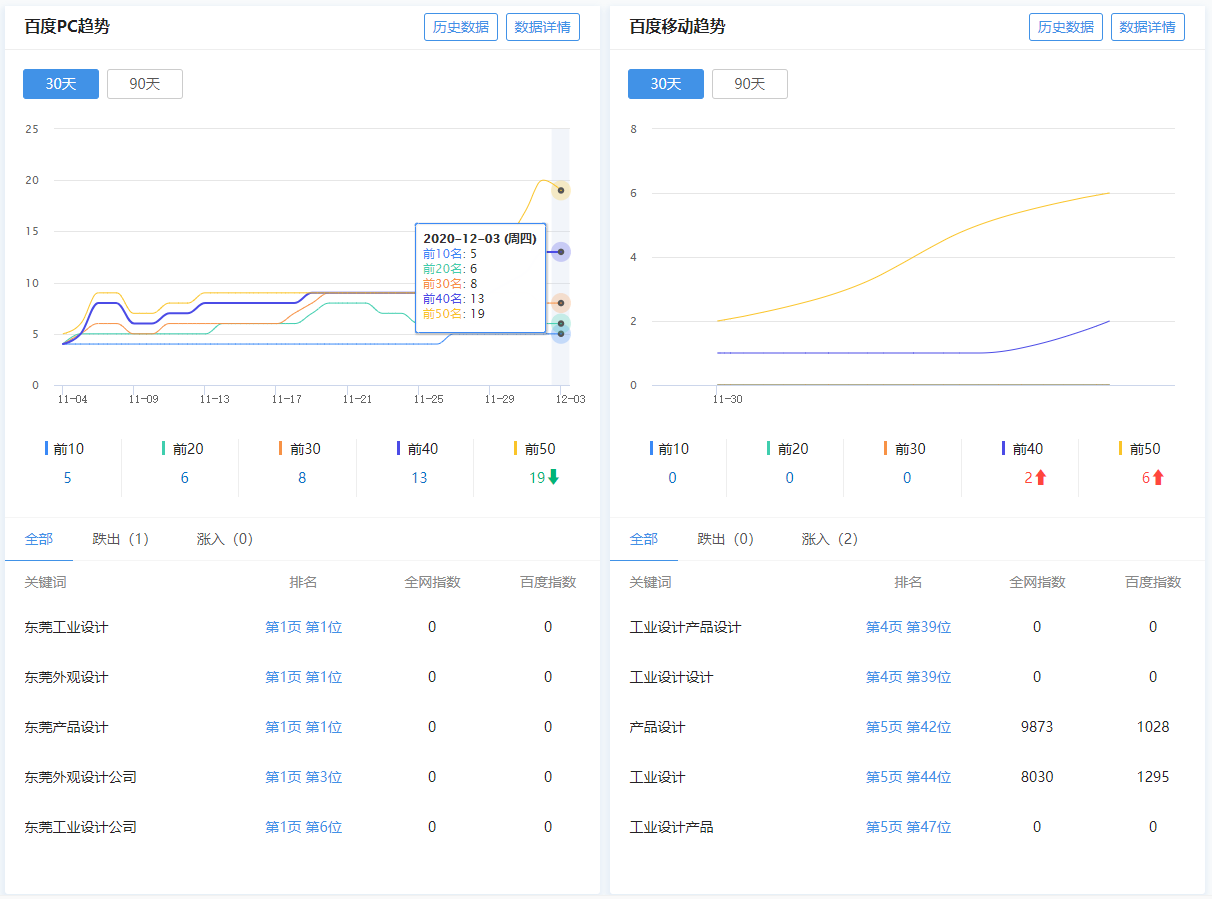This screenshot has width=1212, height=899.
Task: Switch to 跌出 (1) tab in PC panel
Action: pos(121,539)
